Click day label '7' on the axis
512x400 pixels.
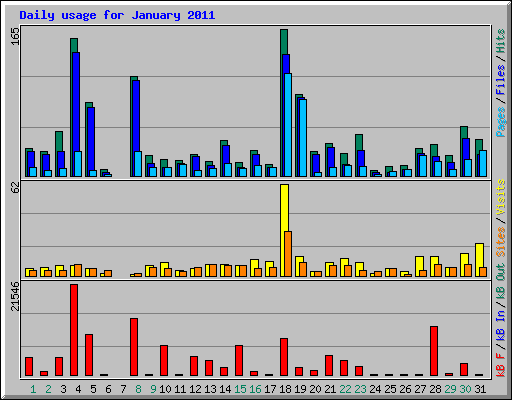[123, 389]
